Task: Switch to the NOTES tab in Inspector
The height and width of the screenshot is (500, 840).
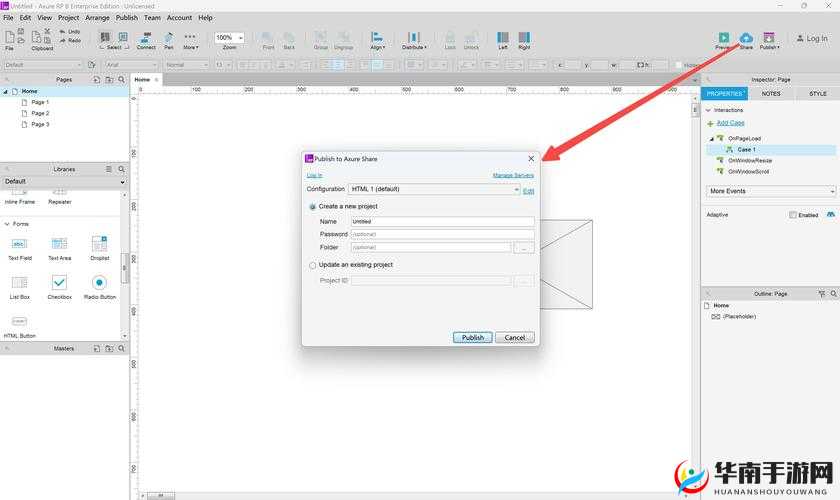Action: (x=771, y=94)
